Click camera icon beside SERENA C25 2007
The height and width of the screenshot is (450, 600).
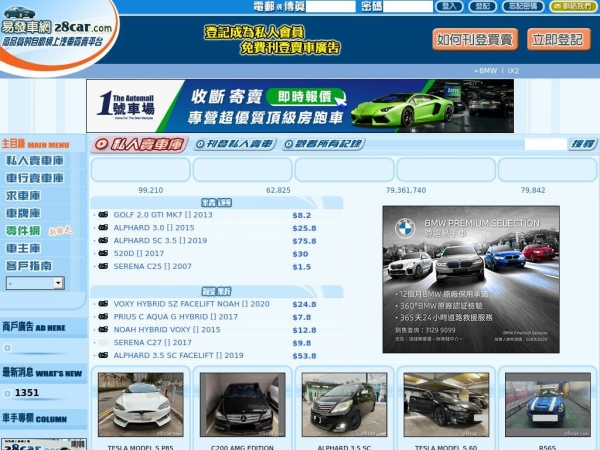[x=103, y=266]
